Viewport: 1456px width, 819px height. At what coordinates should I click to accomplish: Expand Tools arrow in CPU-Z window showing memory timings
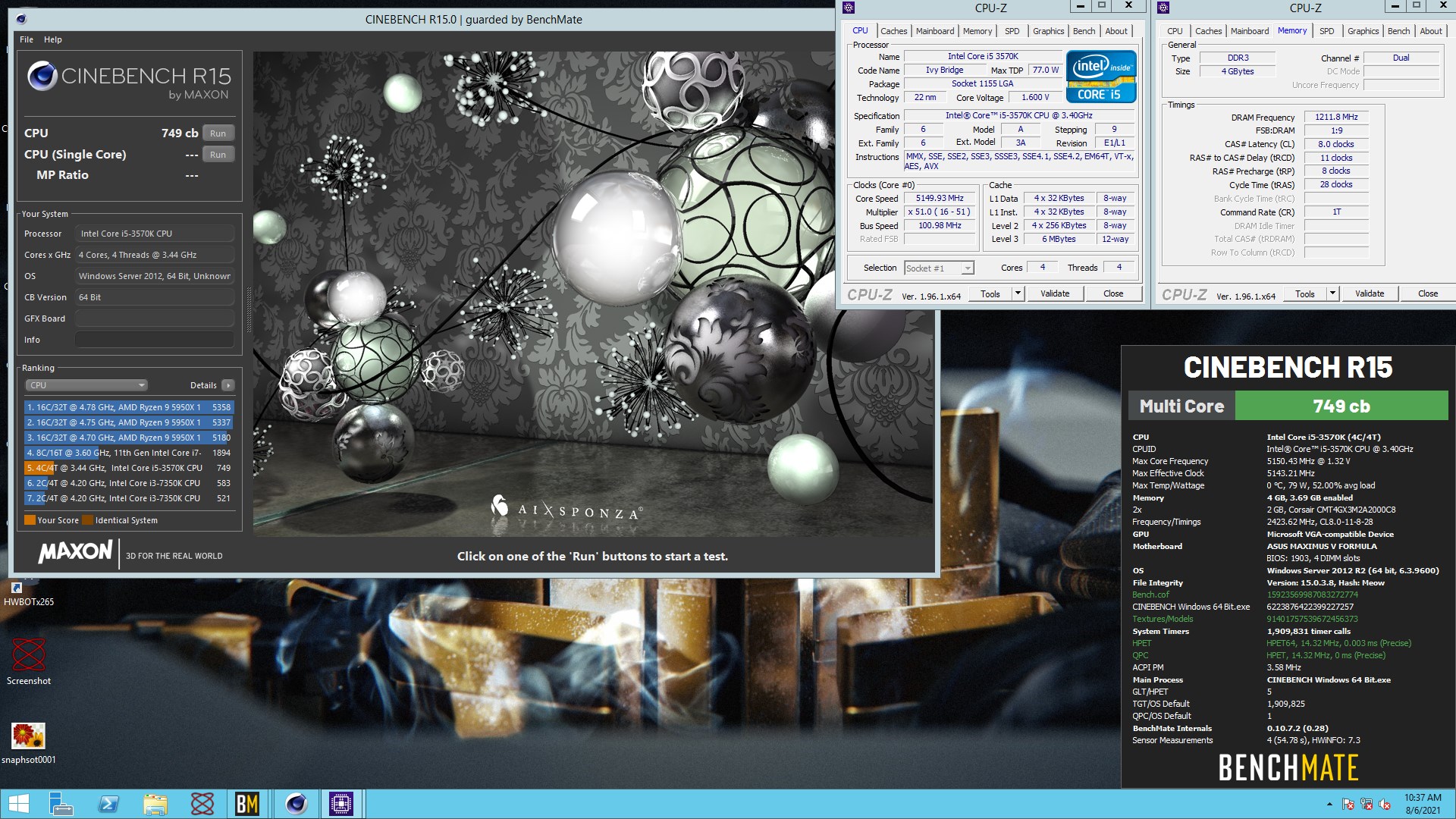1332,293
